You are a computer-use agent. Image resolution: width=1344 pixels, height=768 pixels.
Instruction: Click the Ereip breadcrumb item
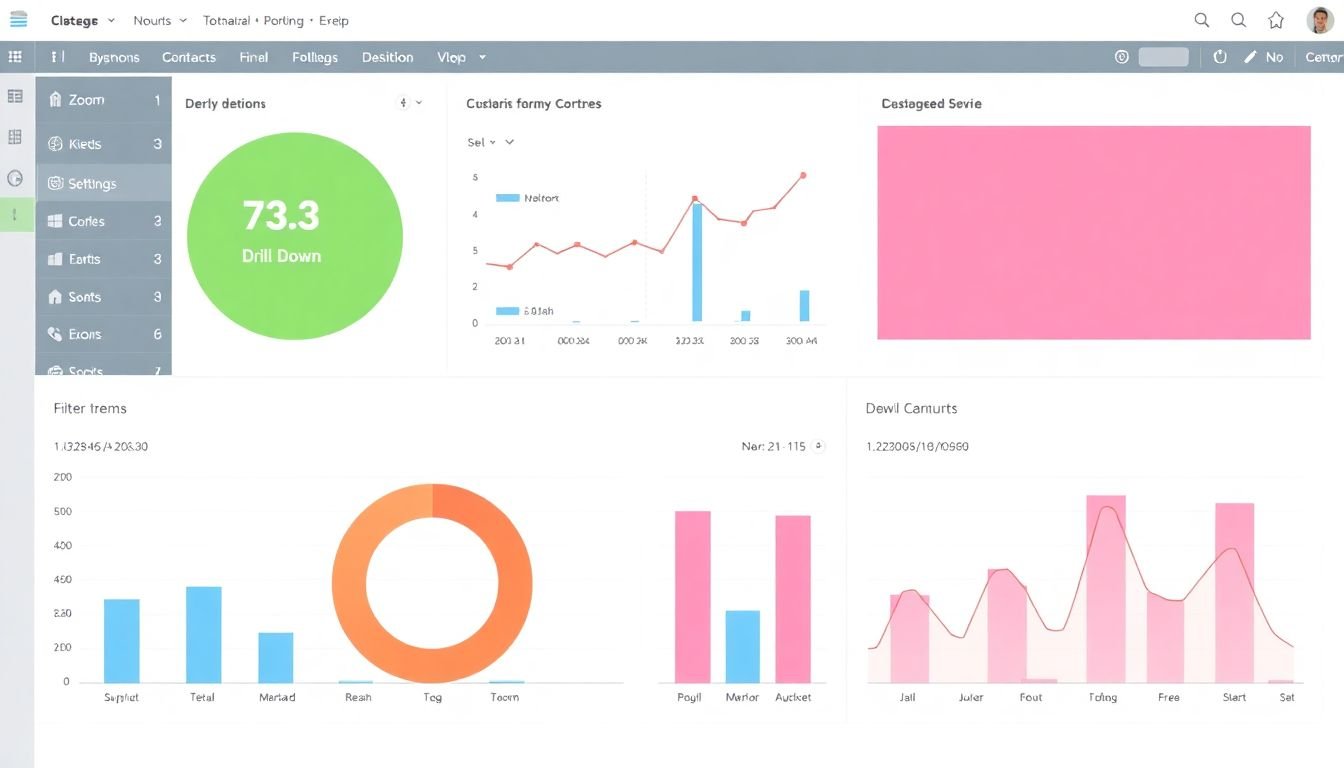click(333, 20)
